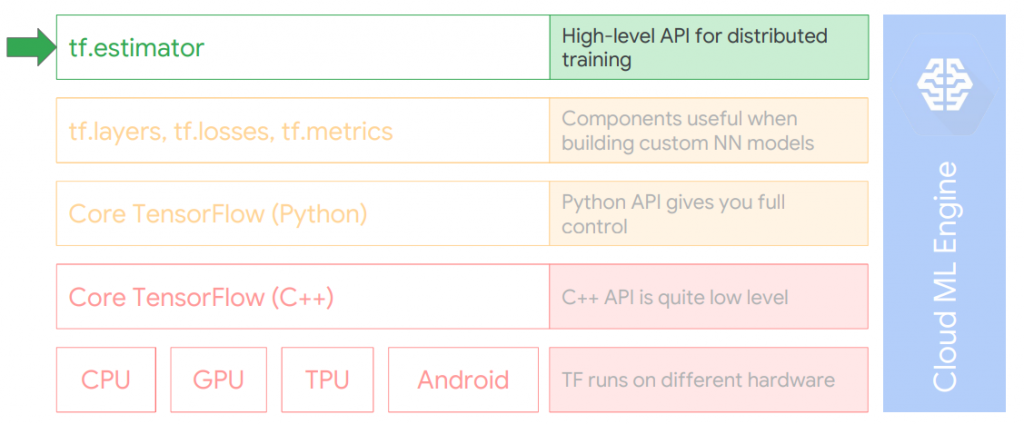Screen dimensions: 1024x424
Task: Click the word tf.losses in the second row
Action: click(x=222, y=131)
